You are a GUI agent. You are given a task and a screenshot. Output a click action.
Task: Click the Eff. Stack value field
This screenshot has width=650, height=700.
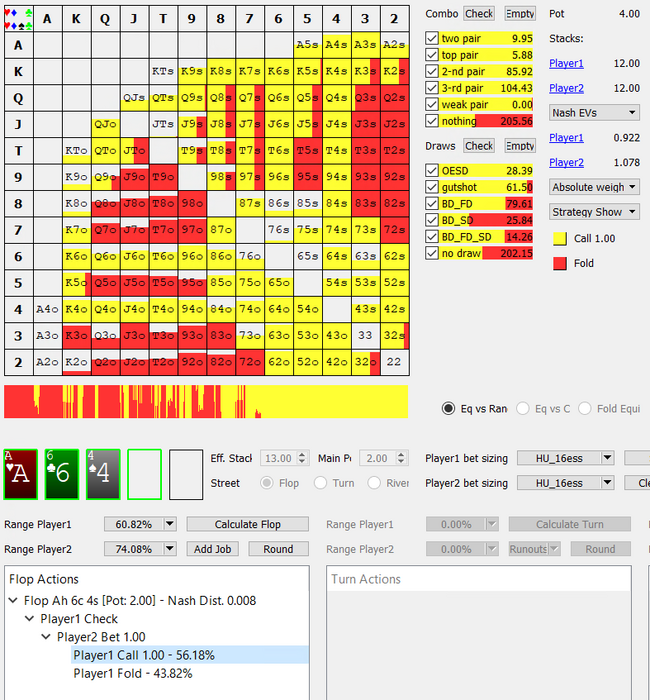click(x=279, y=458)
